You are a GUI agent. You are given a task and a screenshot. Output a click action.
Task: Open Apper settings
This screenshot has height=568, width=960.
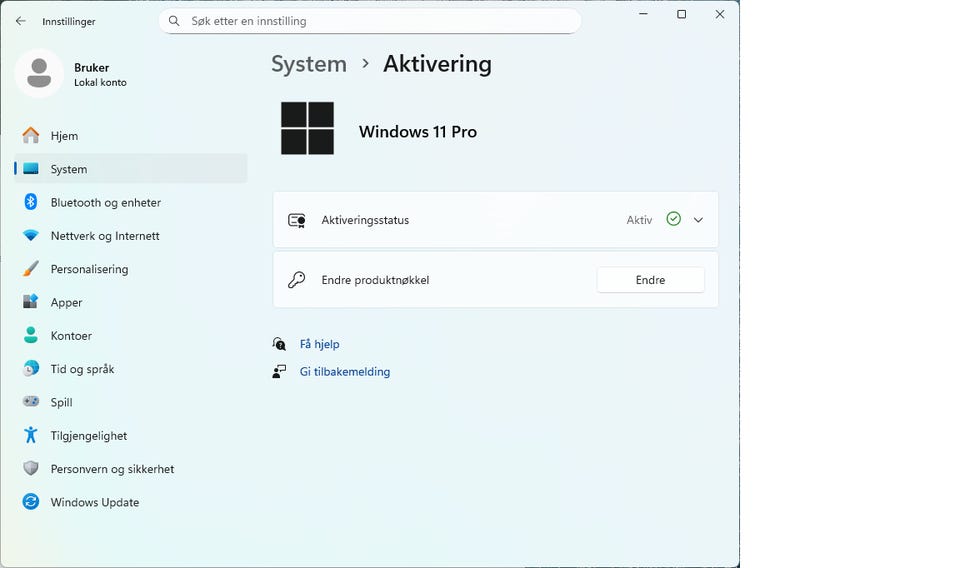click(130, 302)
